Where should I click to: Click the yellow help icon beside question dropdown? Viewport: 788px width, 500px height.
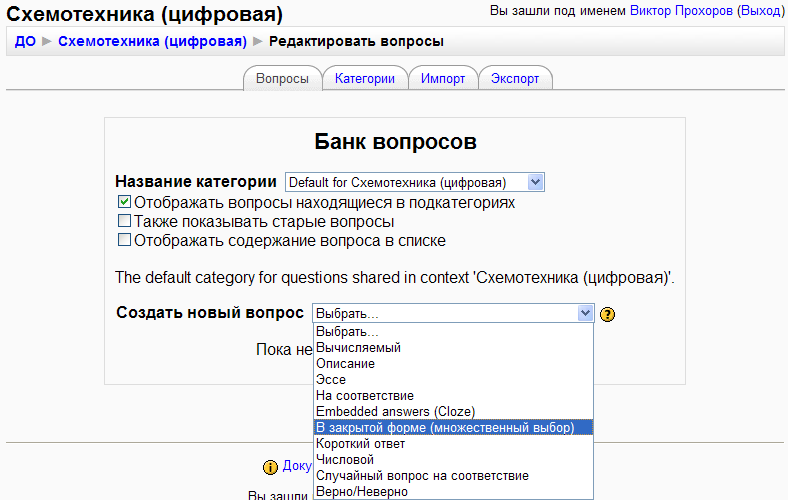click(607, 314)
